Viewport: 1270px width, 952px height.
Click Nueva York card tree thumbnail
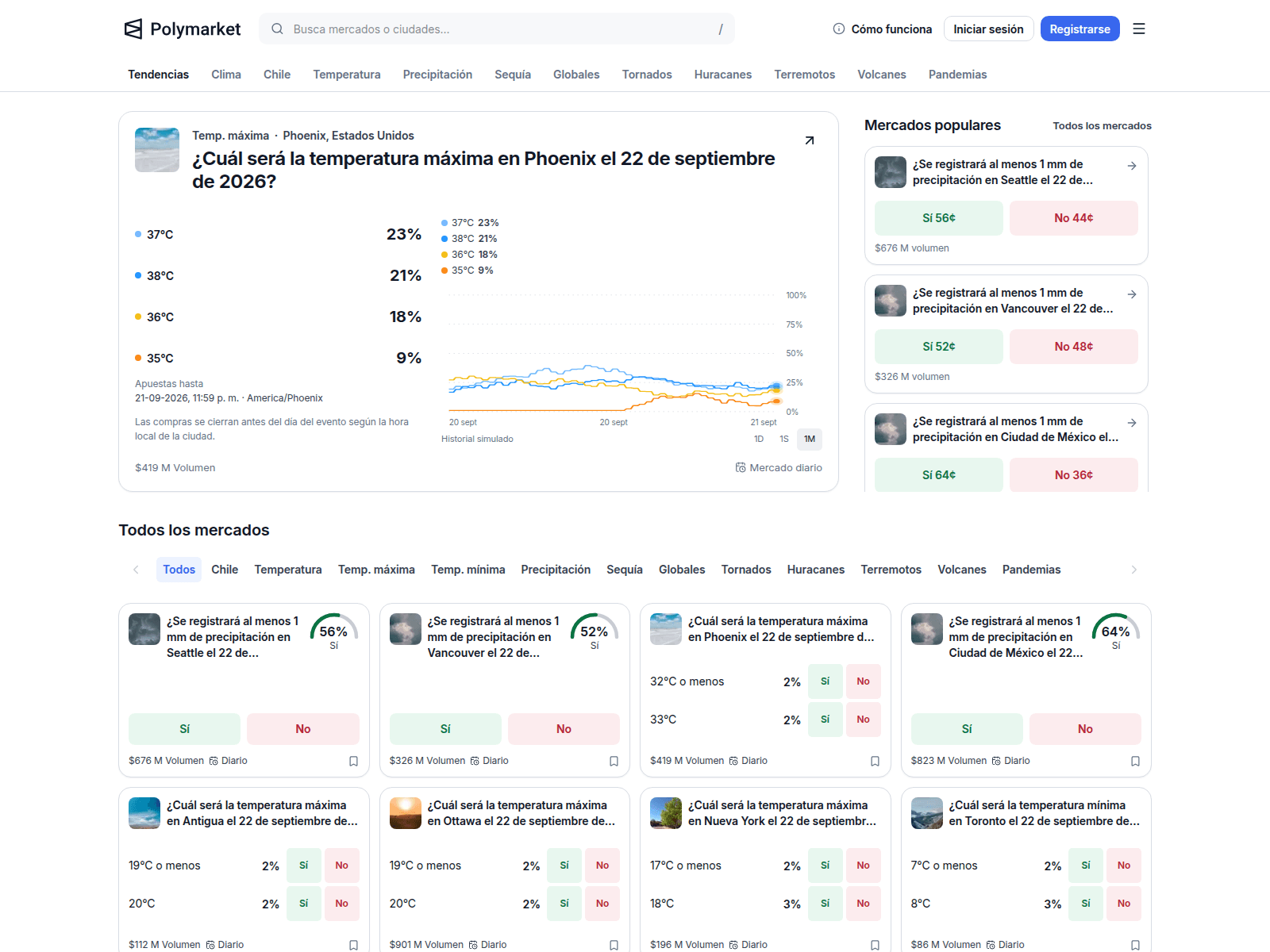[x=666, y=813]
